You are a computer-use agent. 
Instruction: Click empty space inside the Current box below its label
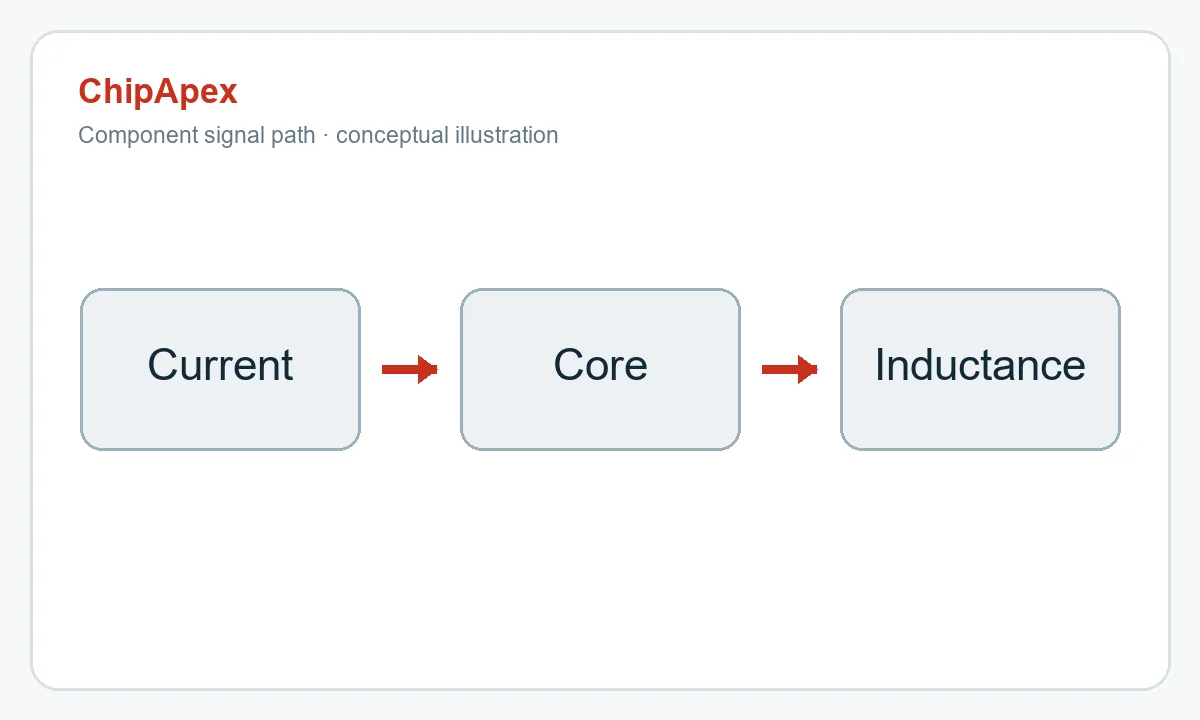pyautogui.click(x=220, y=420)
